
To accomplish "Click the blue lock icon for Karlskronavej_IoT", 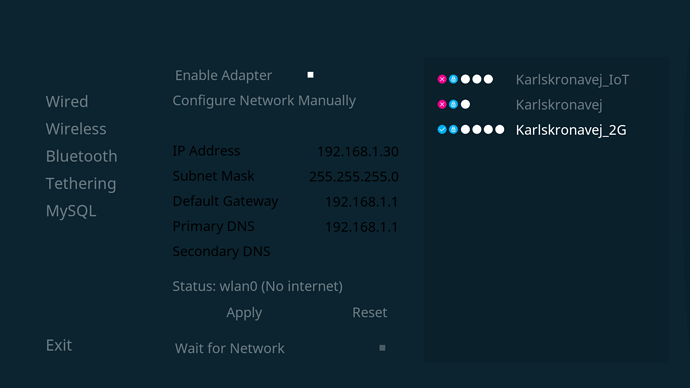I will [453, 79].
